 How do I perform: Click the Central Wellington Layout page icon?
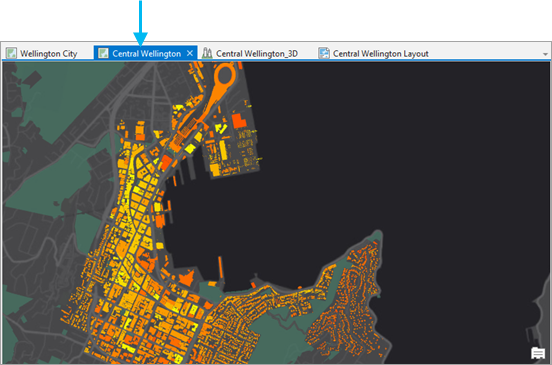tap(324, 53)
